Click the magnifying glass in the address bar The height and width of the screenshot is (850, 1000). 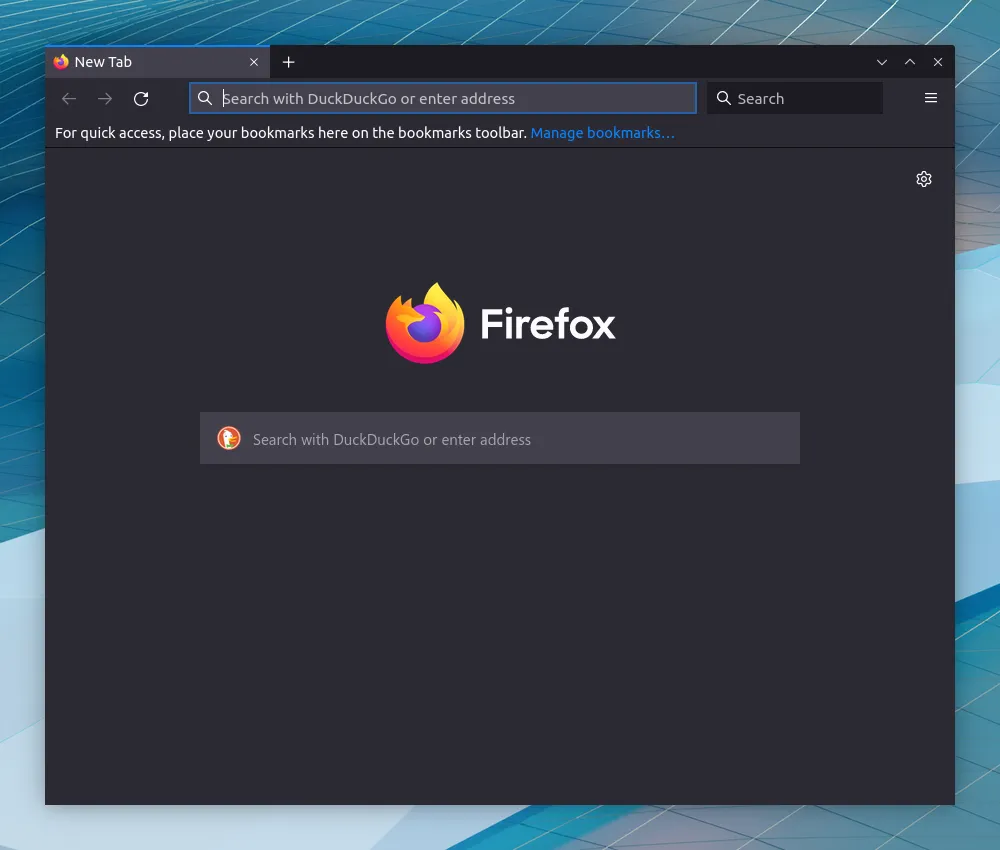point(205,98)
